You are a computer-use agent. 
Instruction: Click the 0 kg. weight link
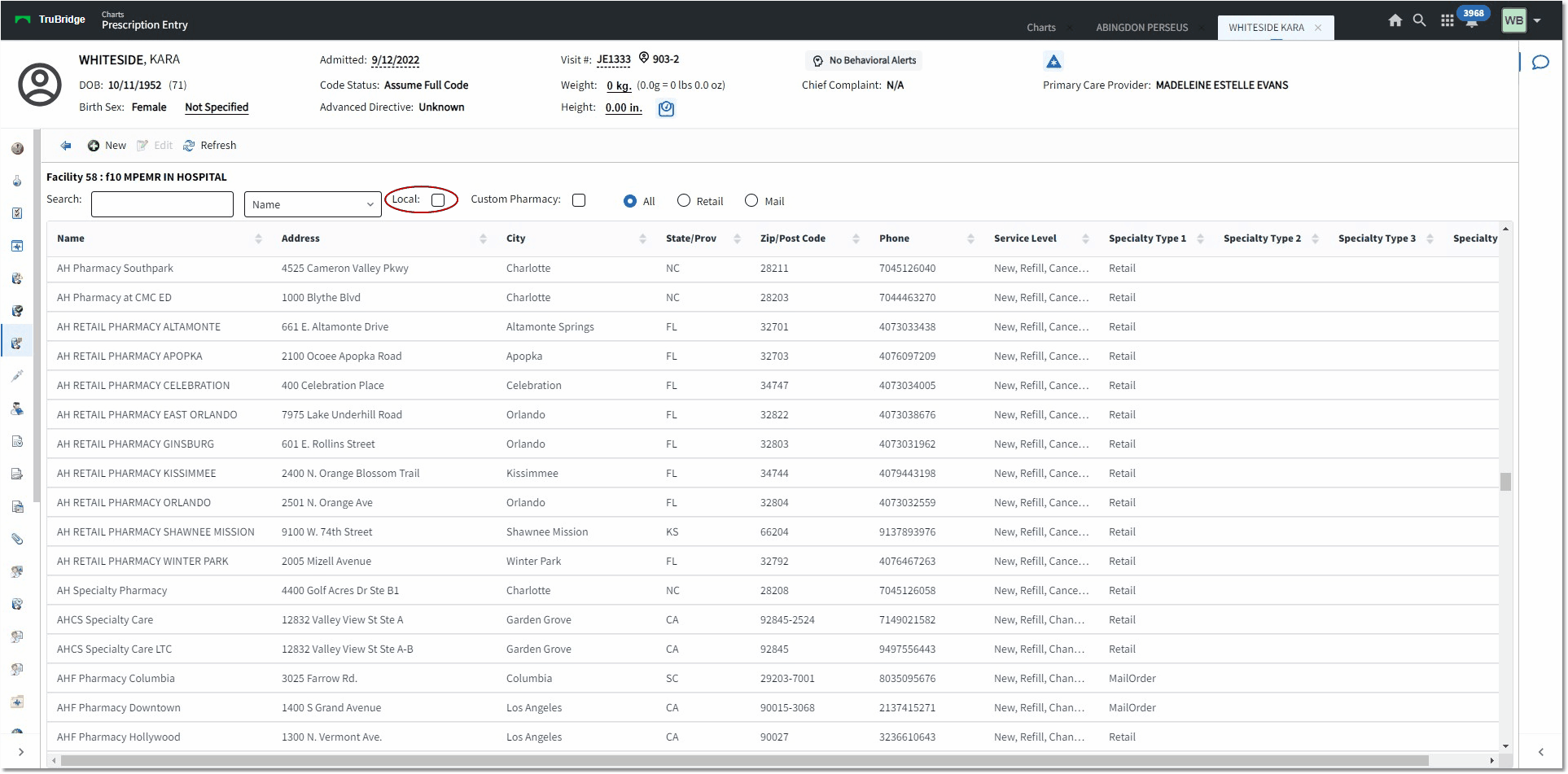[619, 85]
